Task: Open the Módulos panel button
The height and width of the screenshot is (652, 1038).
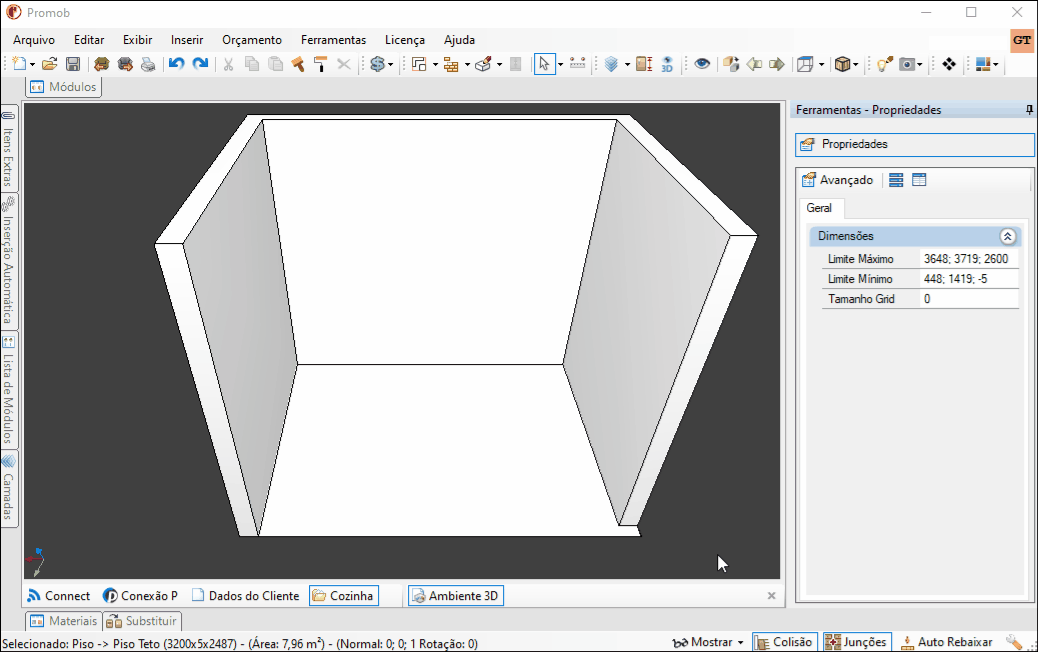Action: (x=64, y=87)
